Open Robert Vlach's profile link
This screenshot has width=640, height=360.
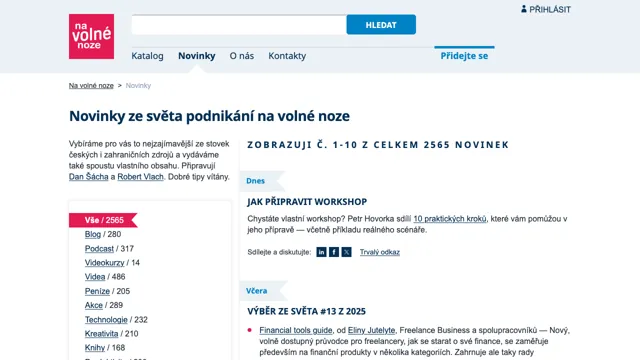point(140,177)
